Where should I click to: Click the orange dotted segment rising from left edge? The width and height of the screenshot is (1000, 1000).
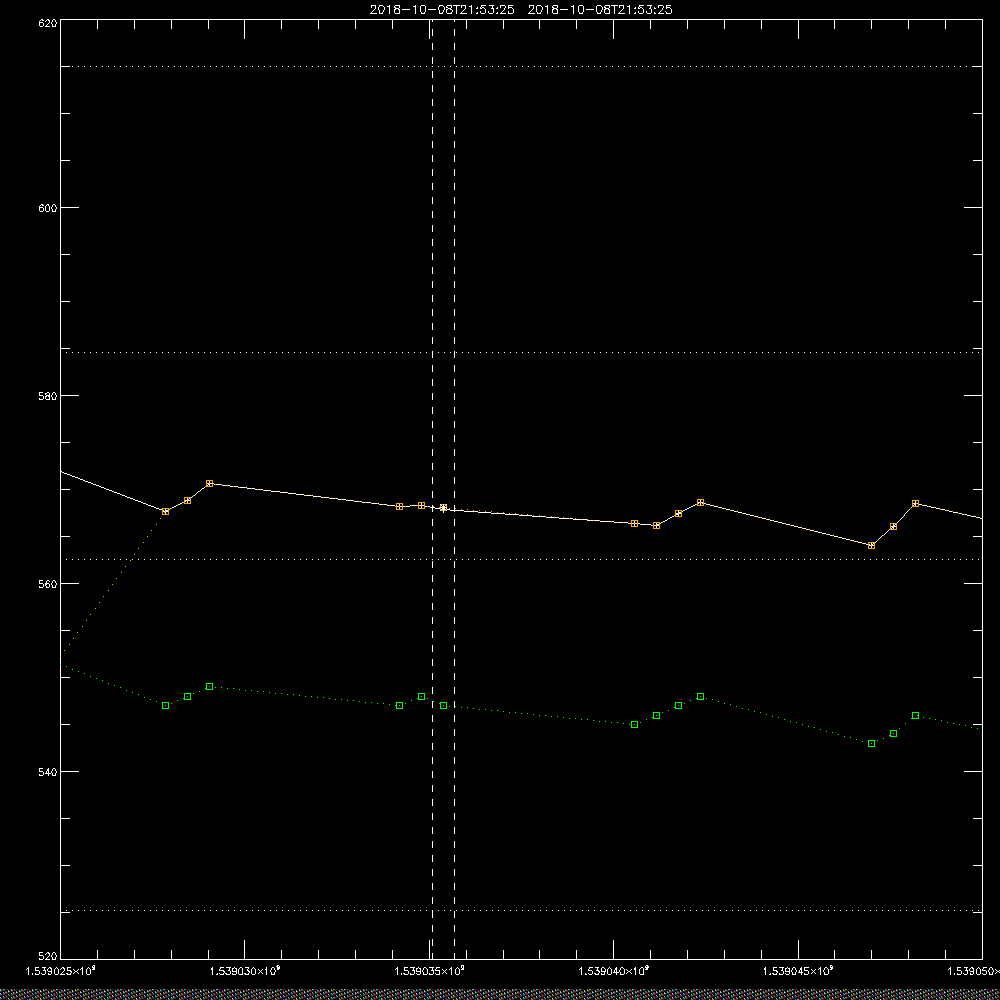pos(113,584)
